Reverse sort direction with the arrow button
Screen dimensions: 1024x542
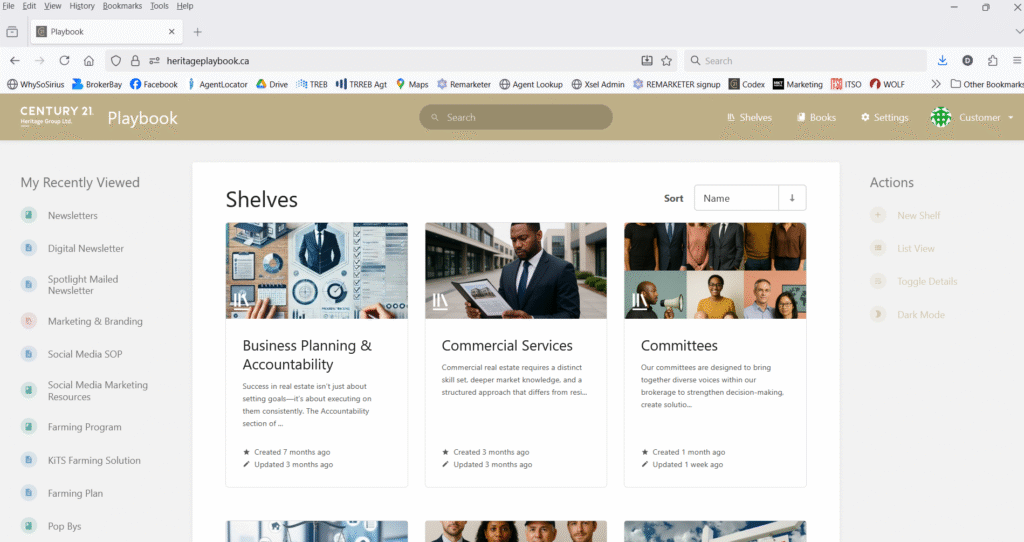click(792, 198)
